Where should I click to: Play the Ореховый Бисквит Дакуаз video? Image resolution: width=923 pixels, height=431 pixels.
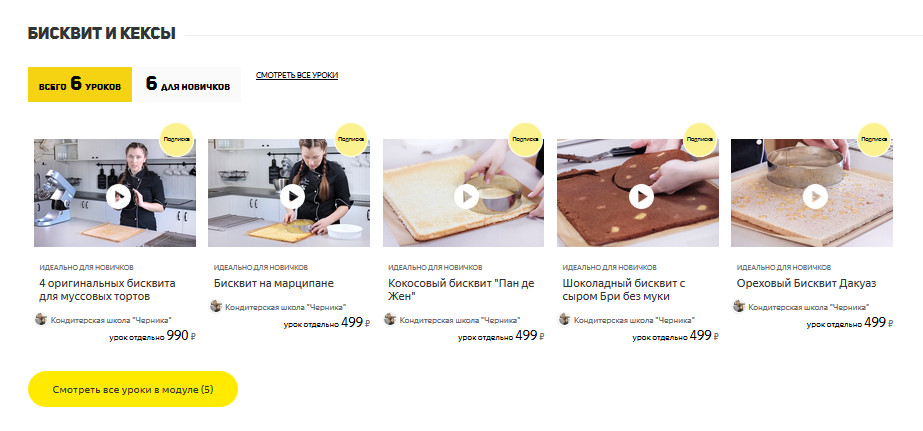[x=815, y=197]
